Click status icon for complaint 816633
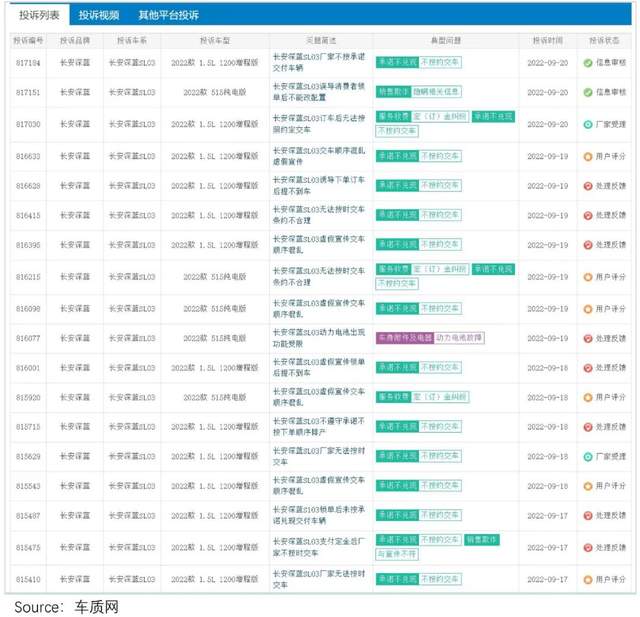This screenshot has height=617, width=640. click(x=588, y=157)
